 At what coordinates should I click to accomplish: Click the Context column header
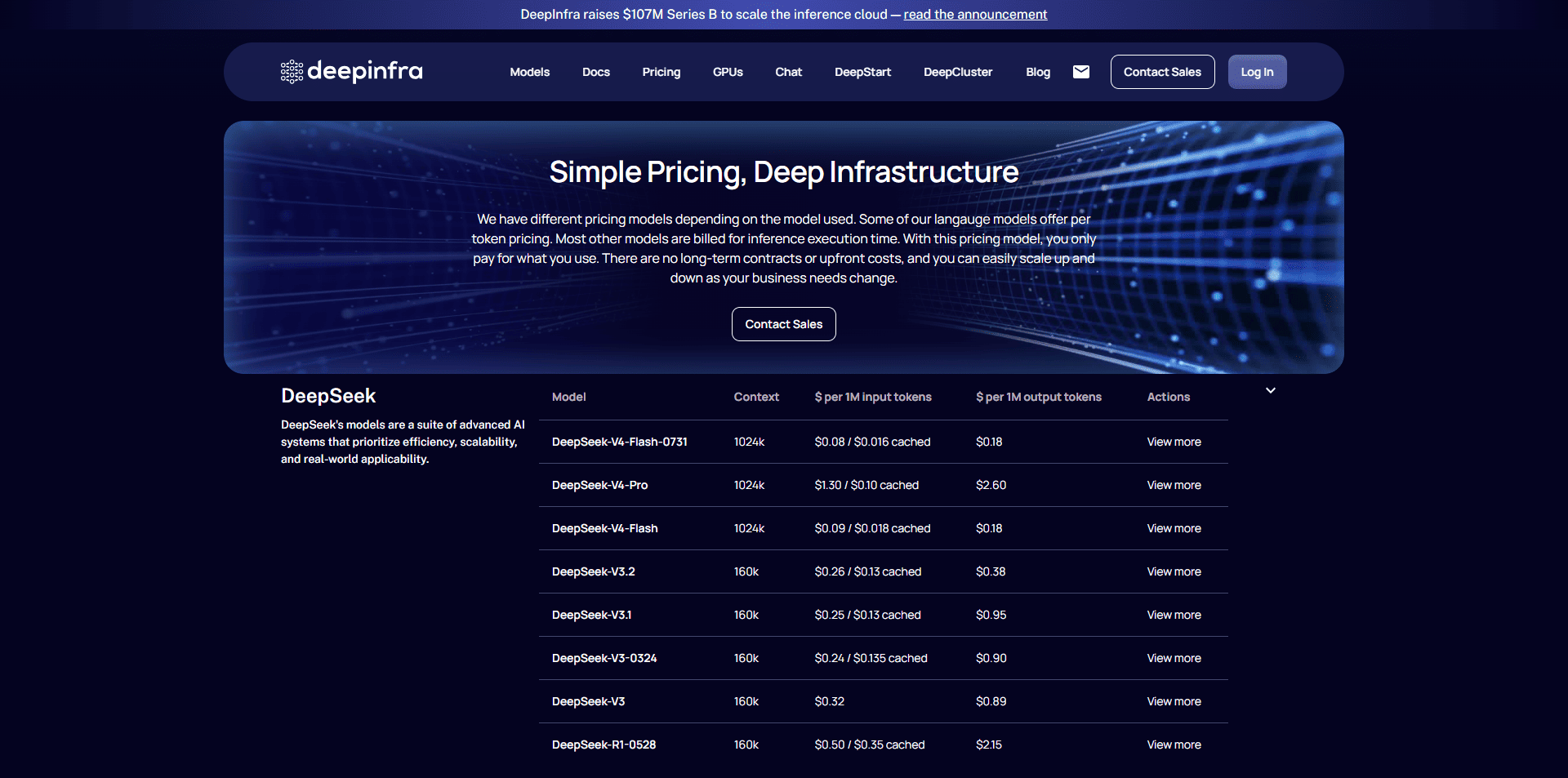pyautogui.click(x=756, y=397)
